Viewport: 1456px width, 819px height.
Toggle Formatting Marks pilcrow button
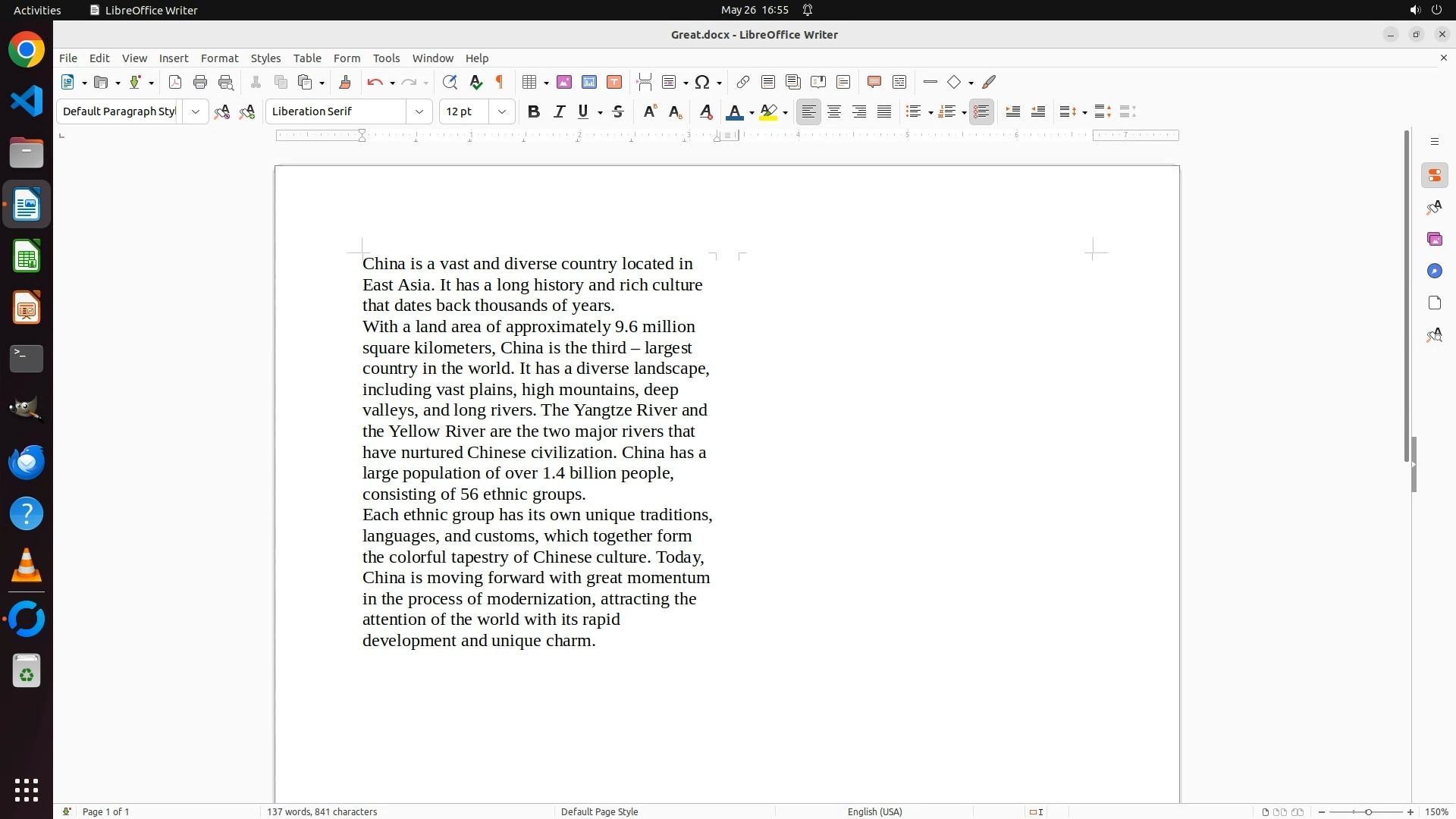click(500, 82)
